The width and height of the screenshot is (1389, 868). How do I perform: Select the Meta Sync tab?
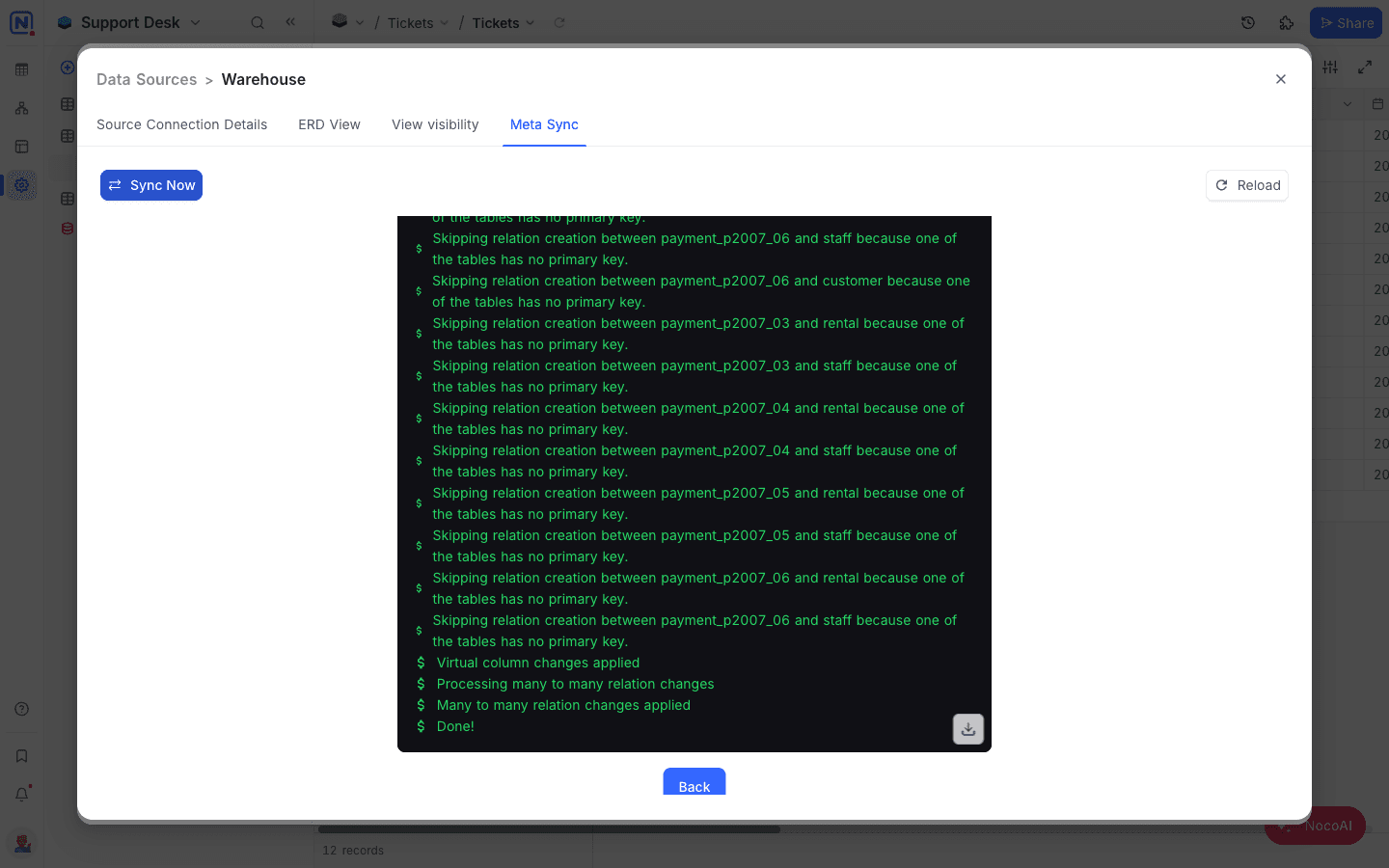544,124
